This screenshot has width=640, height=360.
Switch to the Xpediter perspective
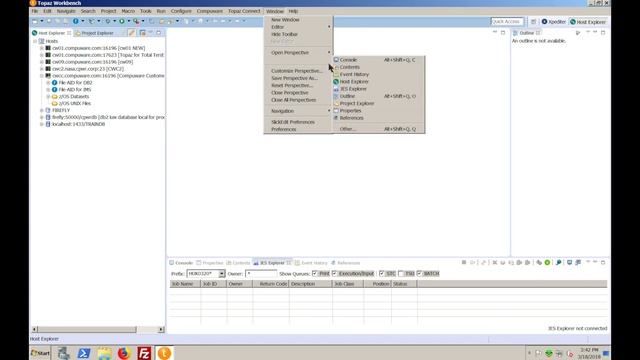pos(553,22)
